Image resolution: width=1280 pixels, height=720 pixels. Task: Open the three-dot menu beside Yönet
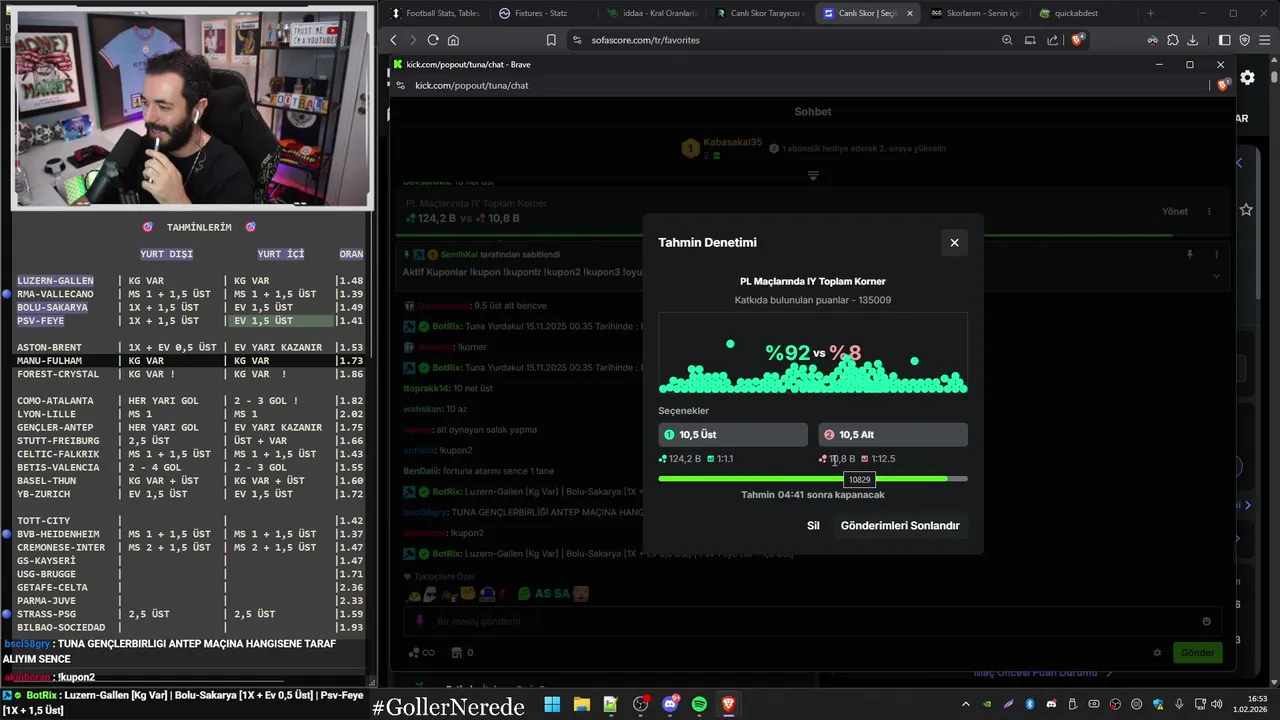(x=1209, y=211)
